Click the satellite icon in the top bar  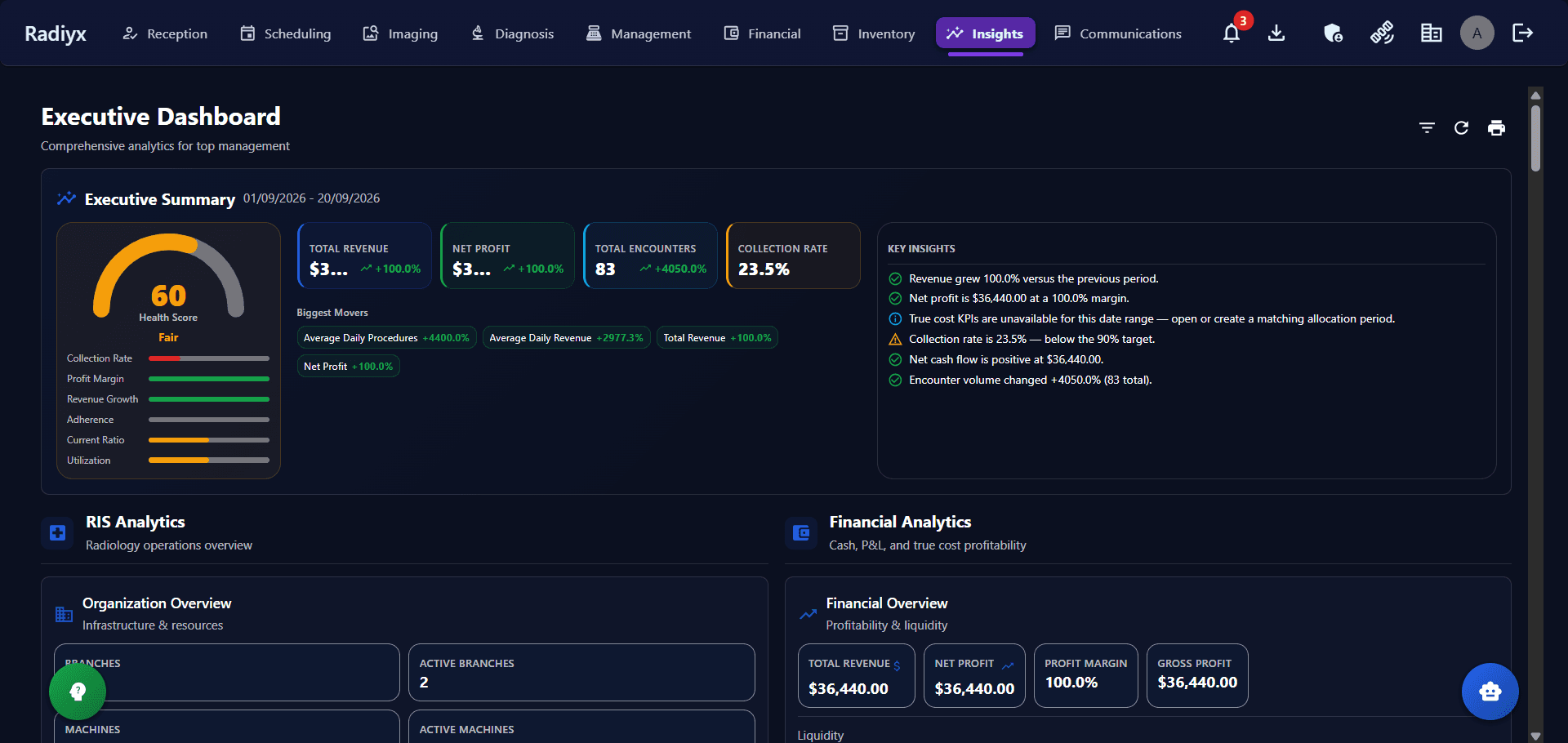(x=1382, y=33)
